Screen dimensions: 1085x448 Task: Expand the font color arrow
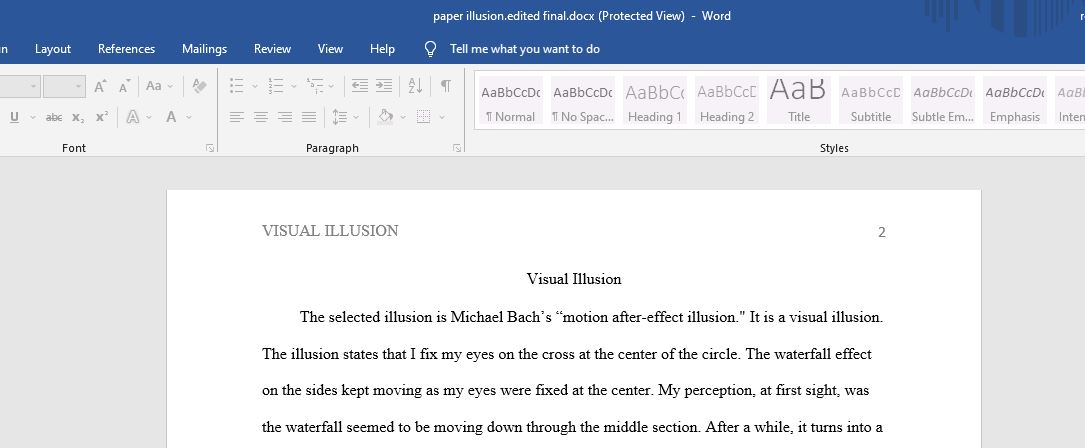189,117
